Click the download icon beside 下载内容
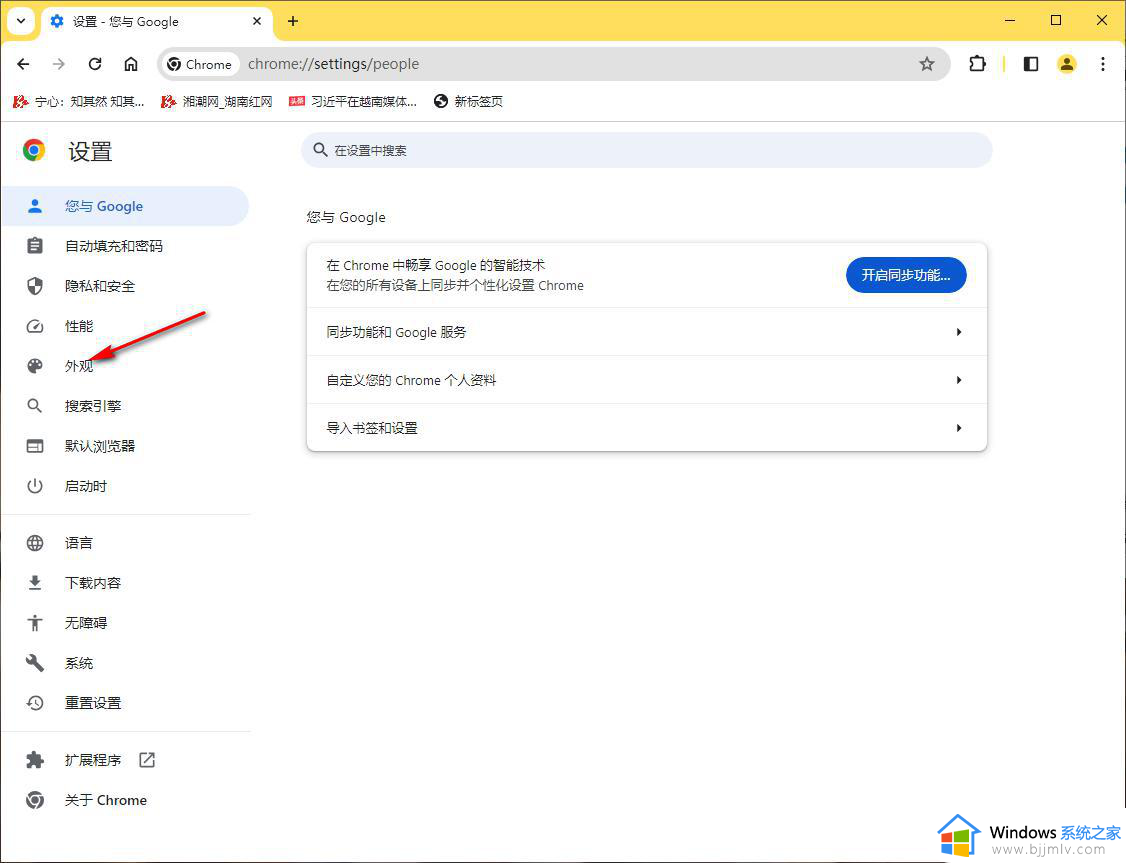The width and height of the screenshot is (1126, 863). point(34,583)
